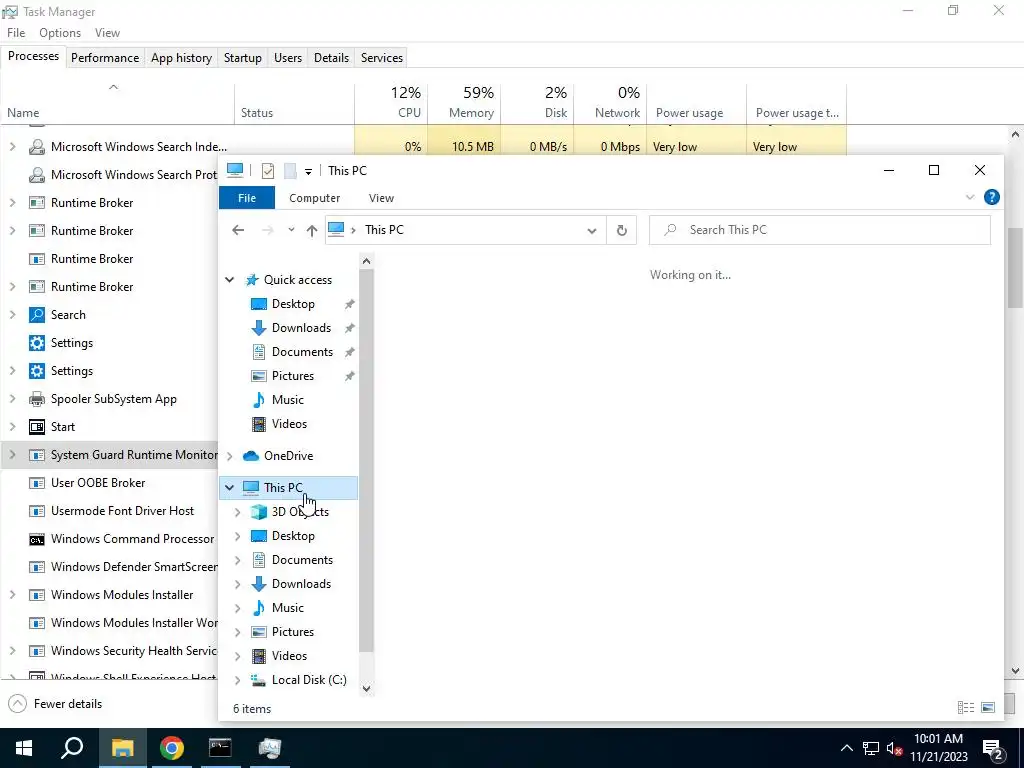This screenshot has width=1024, height=768.
Task: Open the View ribbon tab in File Explorer
Action: point(381,198)
